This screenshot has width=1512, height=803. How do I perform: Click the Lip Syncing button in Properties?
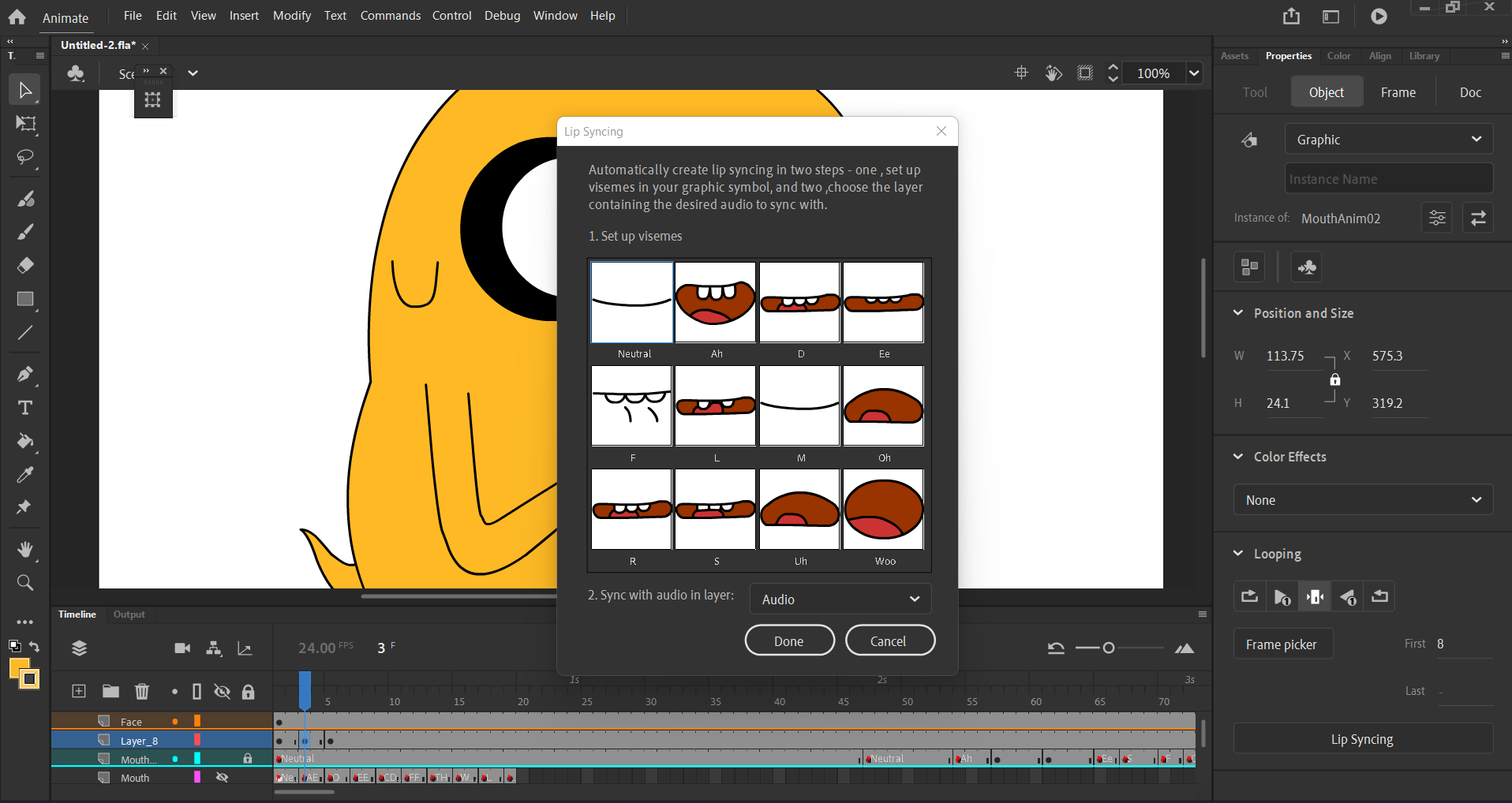tap(1363, 739)
